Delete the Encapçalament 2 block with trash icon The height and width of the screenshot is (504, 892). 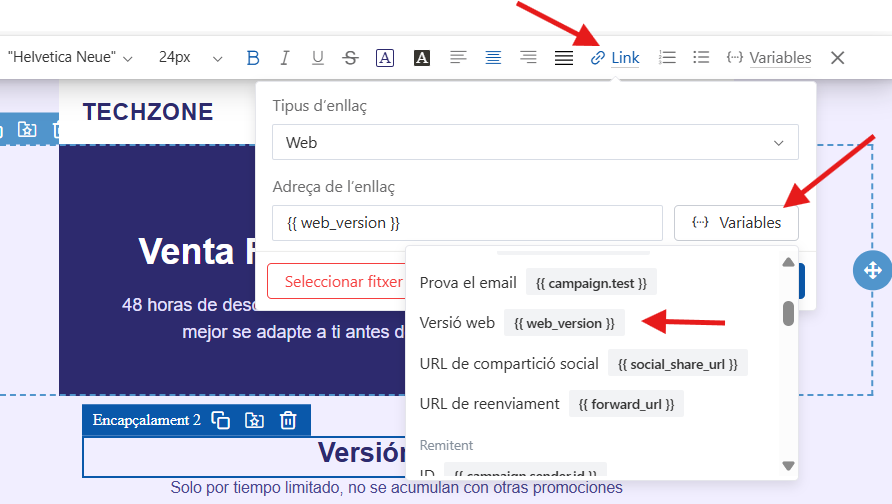click(288, 420)
